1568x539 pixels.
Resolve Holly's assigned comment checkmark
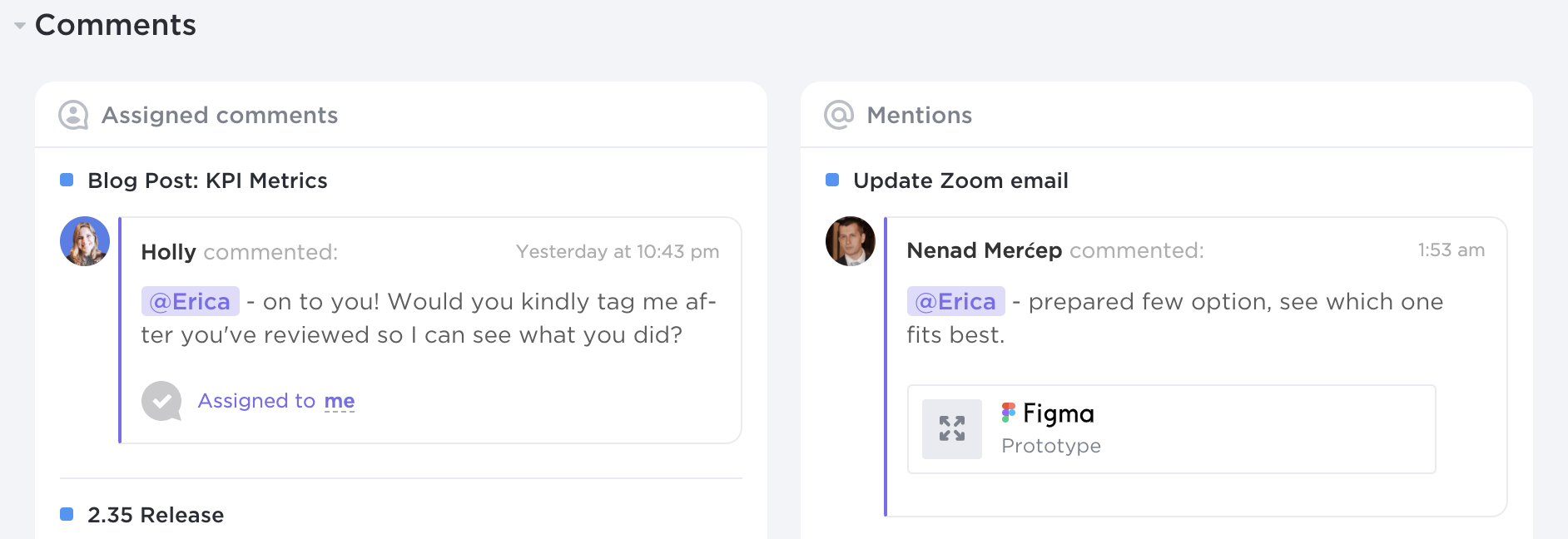point(161,401)
